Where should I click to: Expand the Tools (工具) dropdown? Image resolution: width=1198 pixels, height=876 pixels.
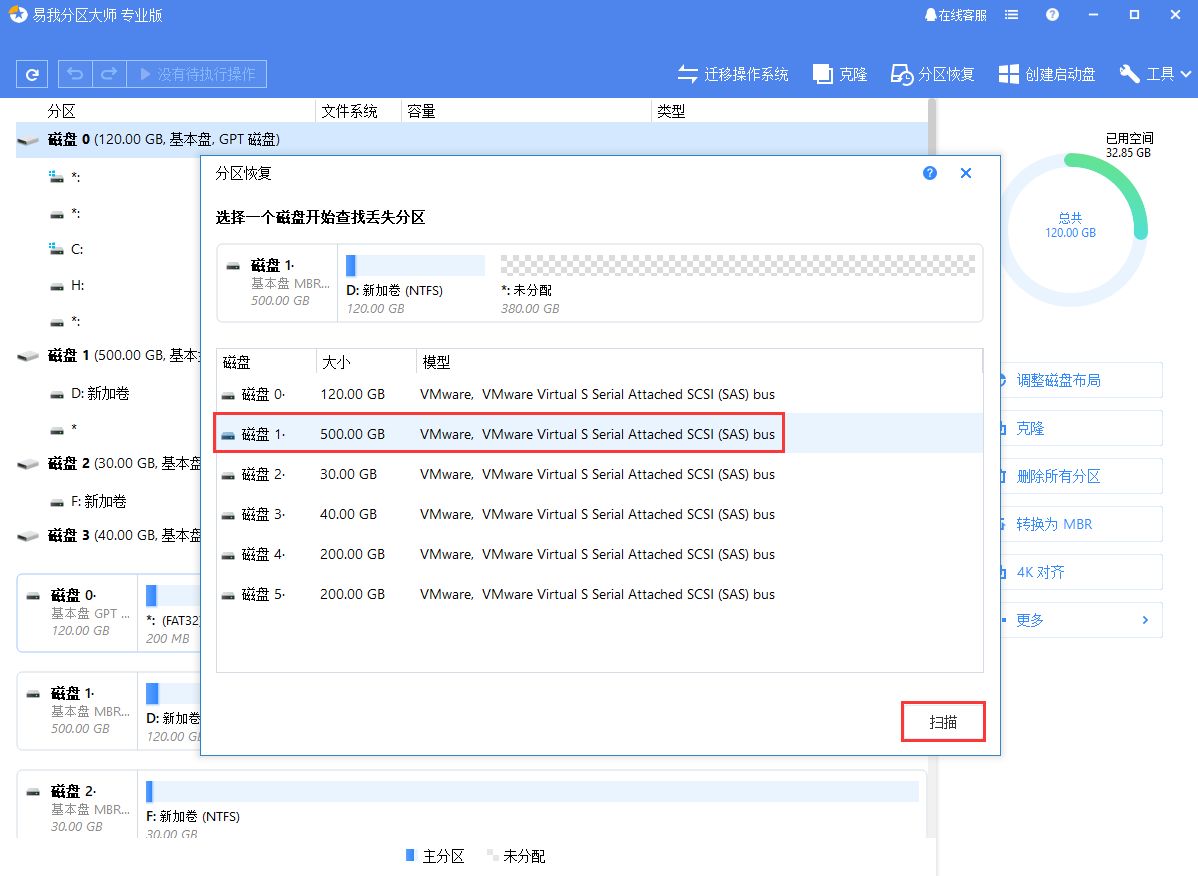point(1154,74)
